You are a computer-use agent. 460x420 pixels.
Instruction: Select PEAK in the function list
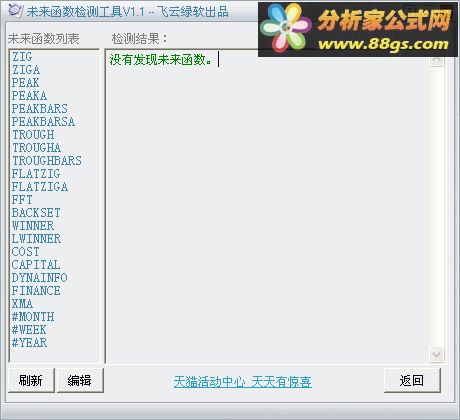point(25,83)
